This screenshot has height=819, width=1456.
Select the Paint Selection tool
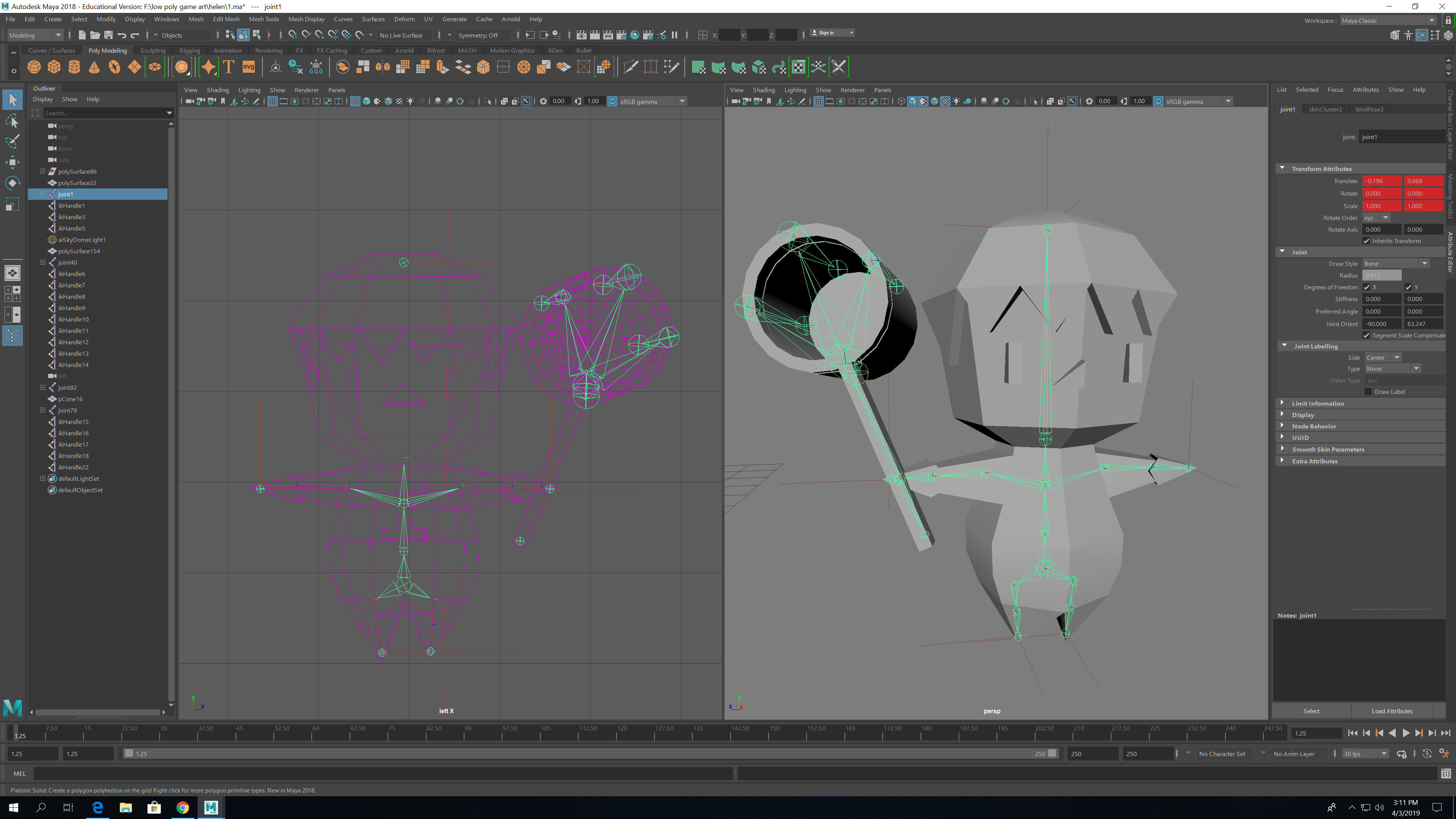13,141
